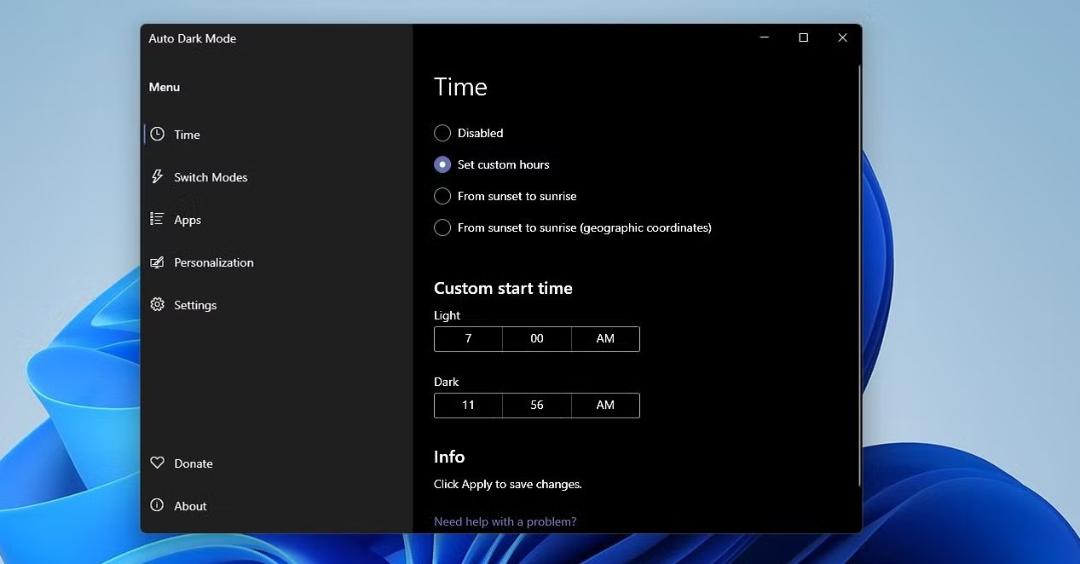Maximize the Auto Dark Mode window

pos(803,37)
